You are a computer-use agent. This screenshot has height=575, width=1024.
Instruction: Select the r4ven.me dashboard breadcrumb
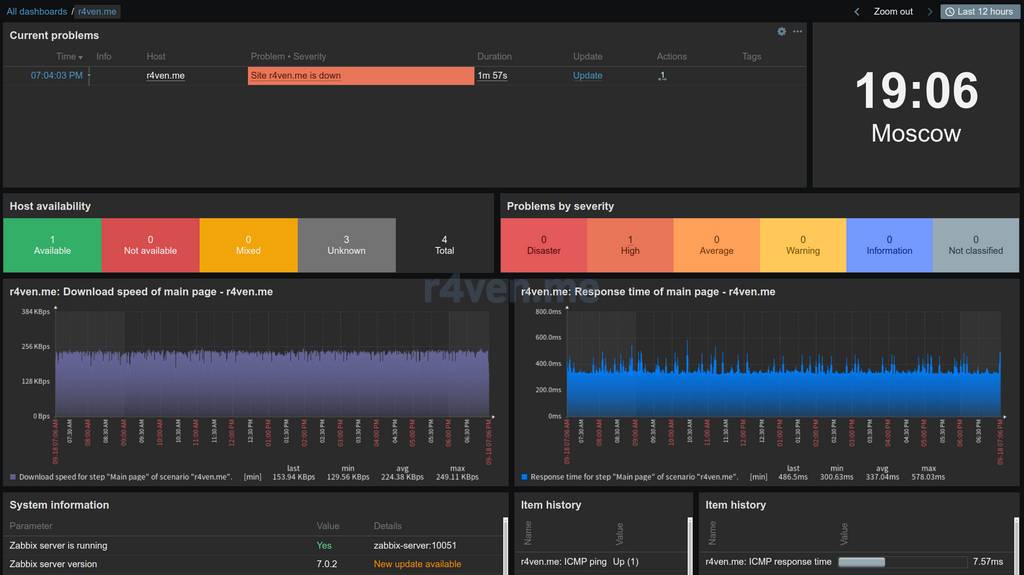pos(97,12)
